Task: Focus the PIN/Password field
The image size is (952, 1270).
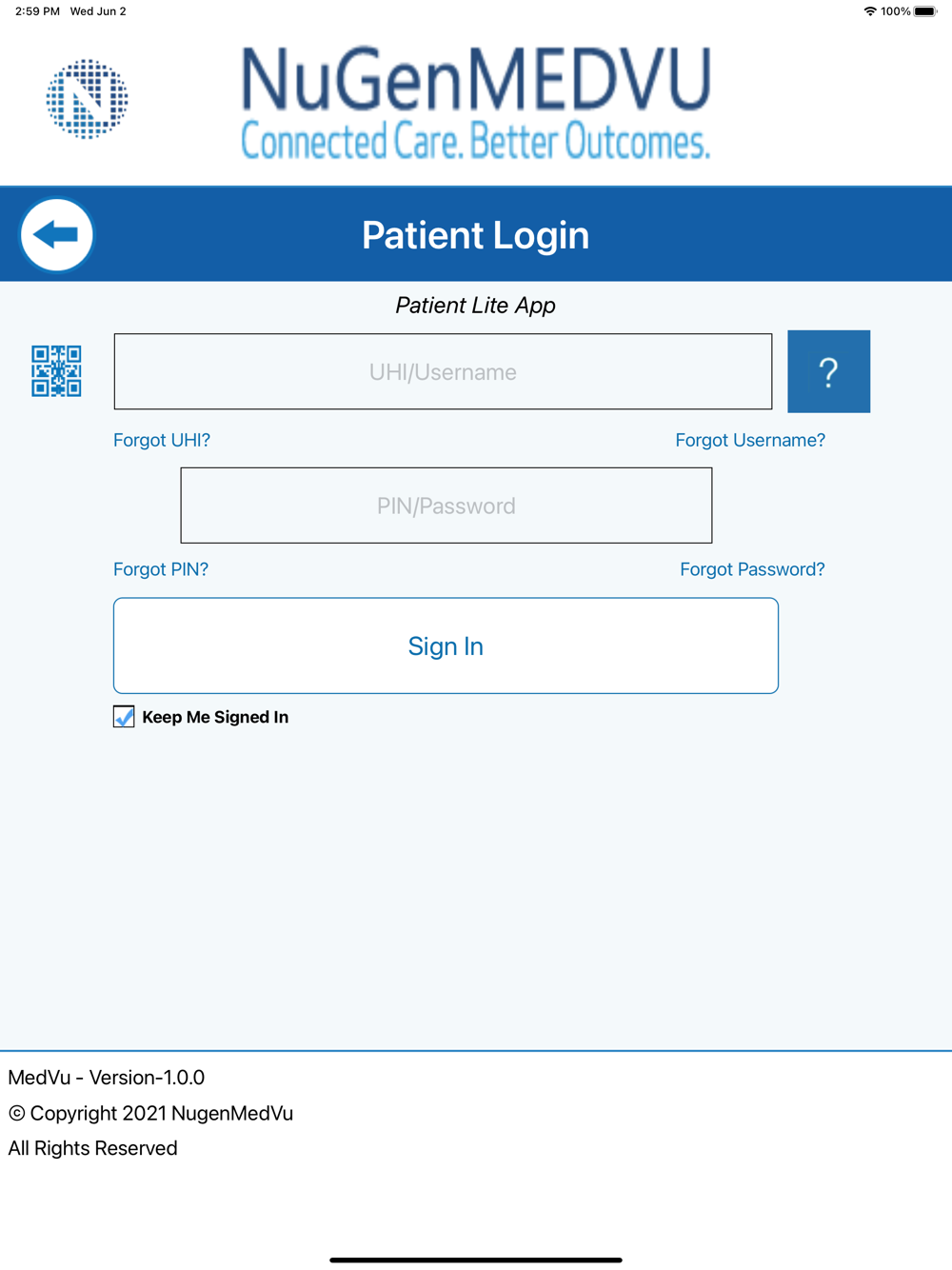Action: point(446,506)
